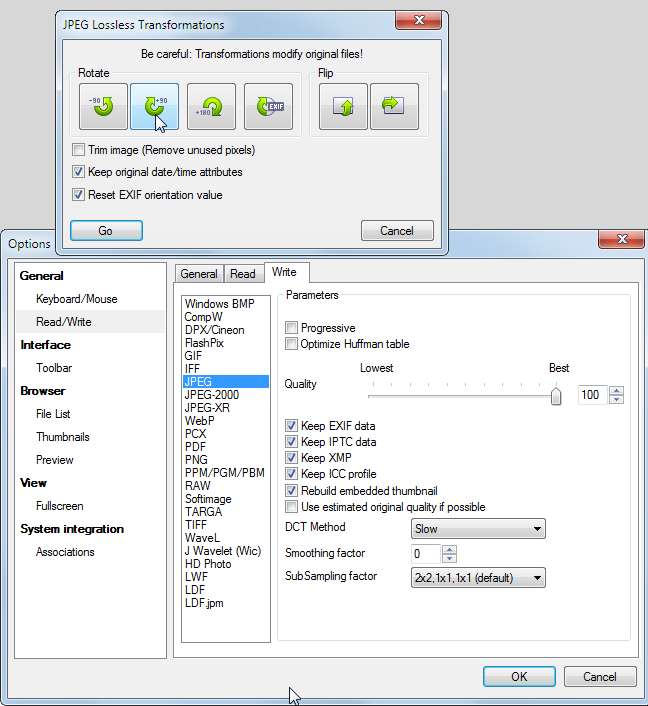This screenshot has height=706, width=648.
Task: Open Thumbnails settings
Action: pos(63,437)
